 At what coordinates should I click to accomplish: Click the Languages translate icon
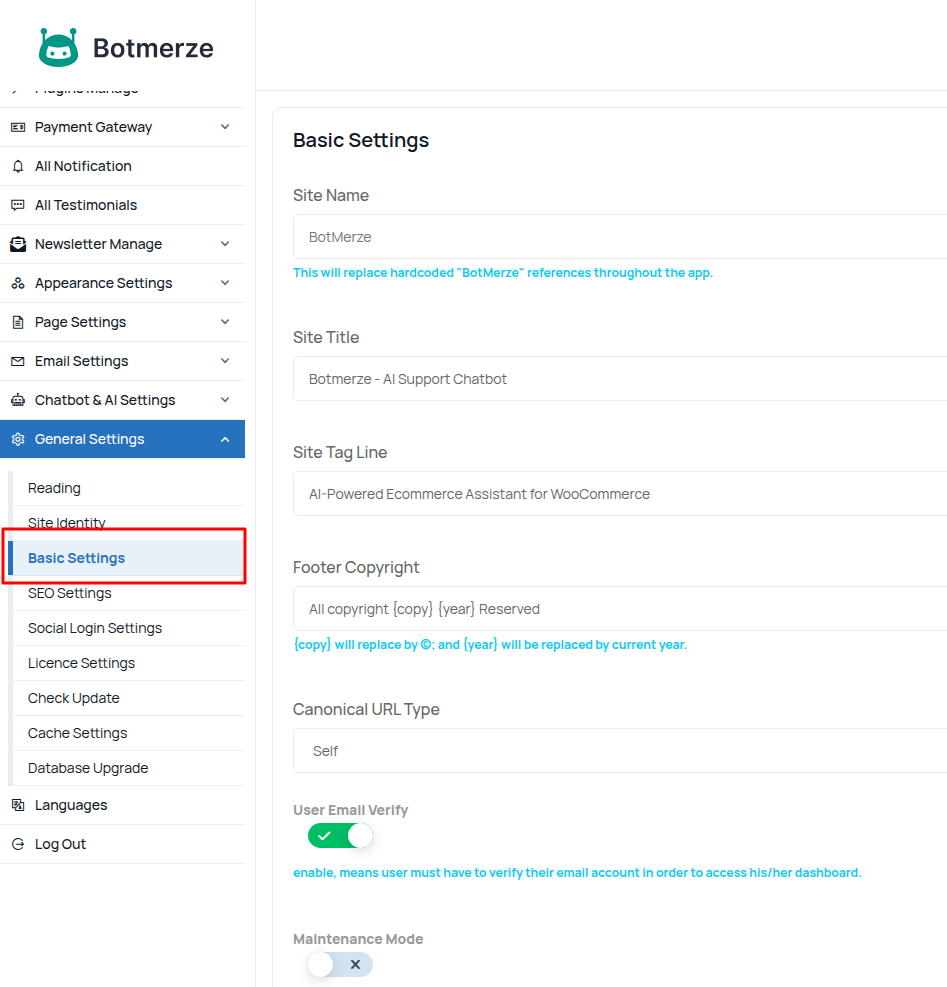(17, 805)
